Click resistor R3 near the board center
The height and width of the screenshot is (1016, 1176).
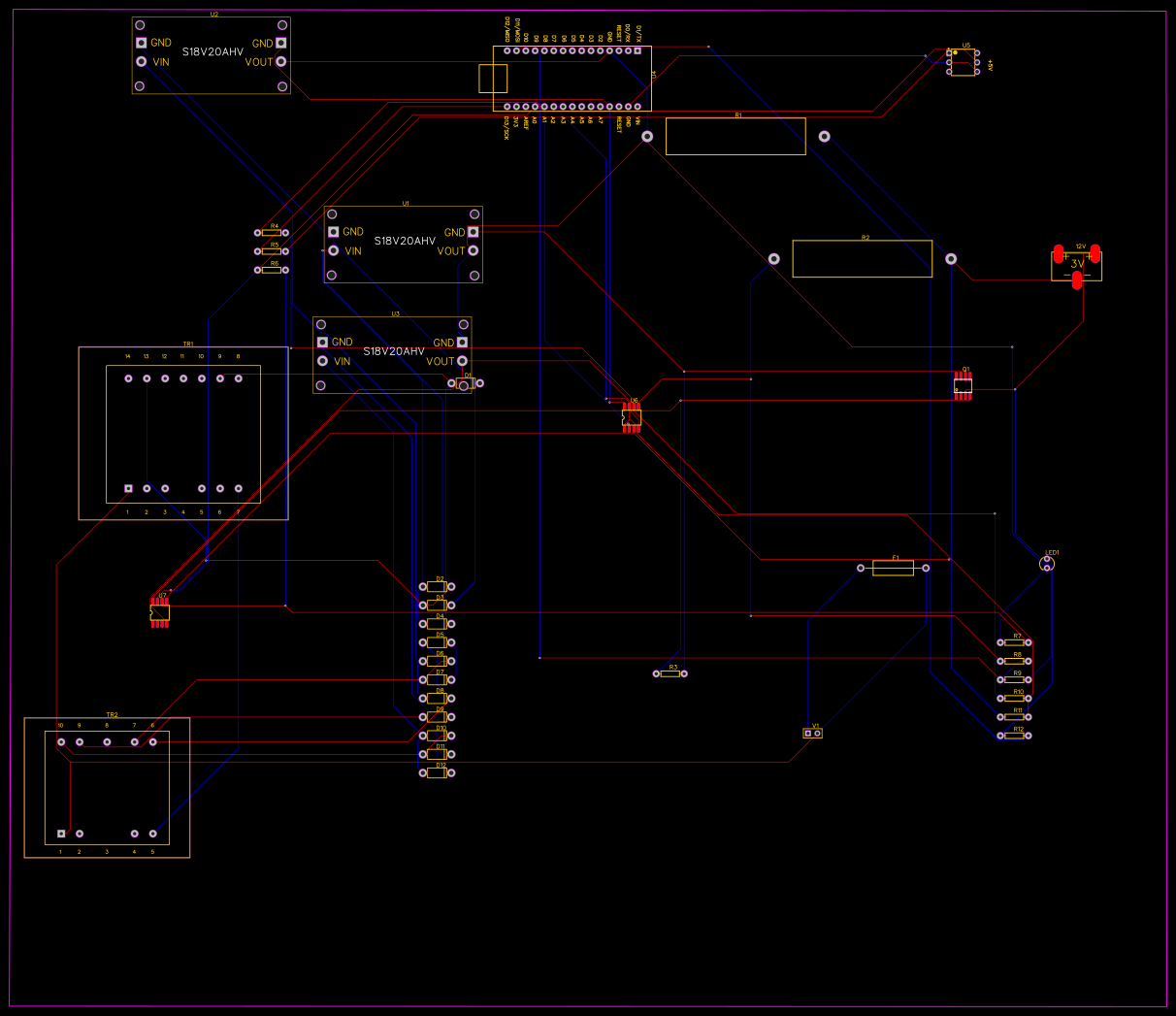tap(670, 672)
